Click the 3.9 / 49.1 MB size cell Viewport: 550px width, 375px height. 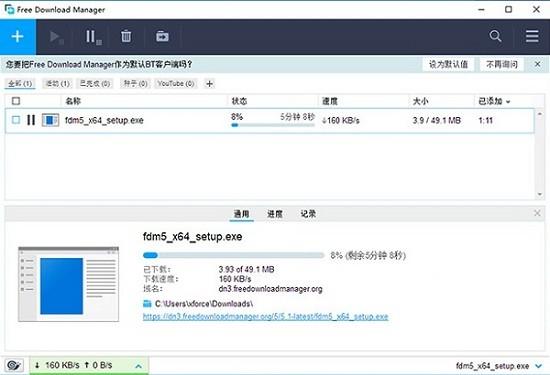point(437,120)
